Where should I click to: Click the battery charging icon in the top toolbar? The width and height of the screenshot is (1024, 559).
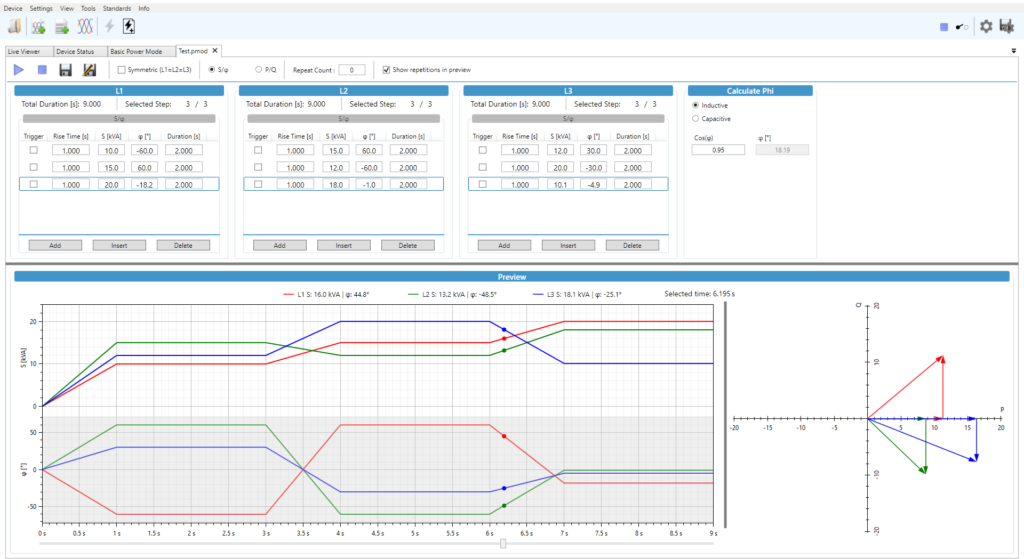[128, 27]
